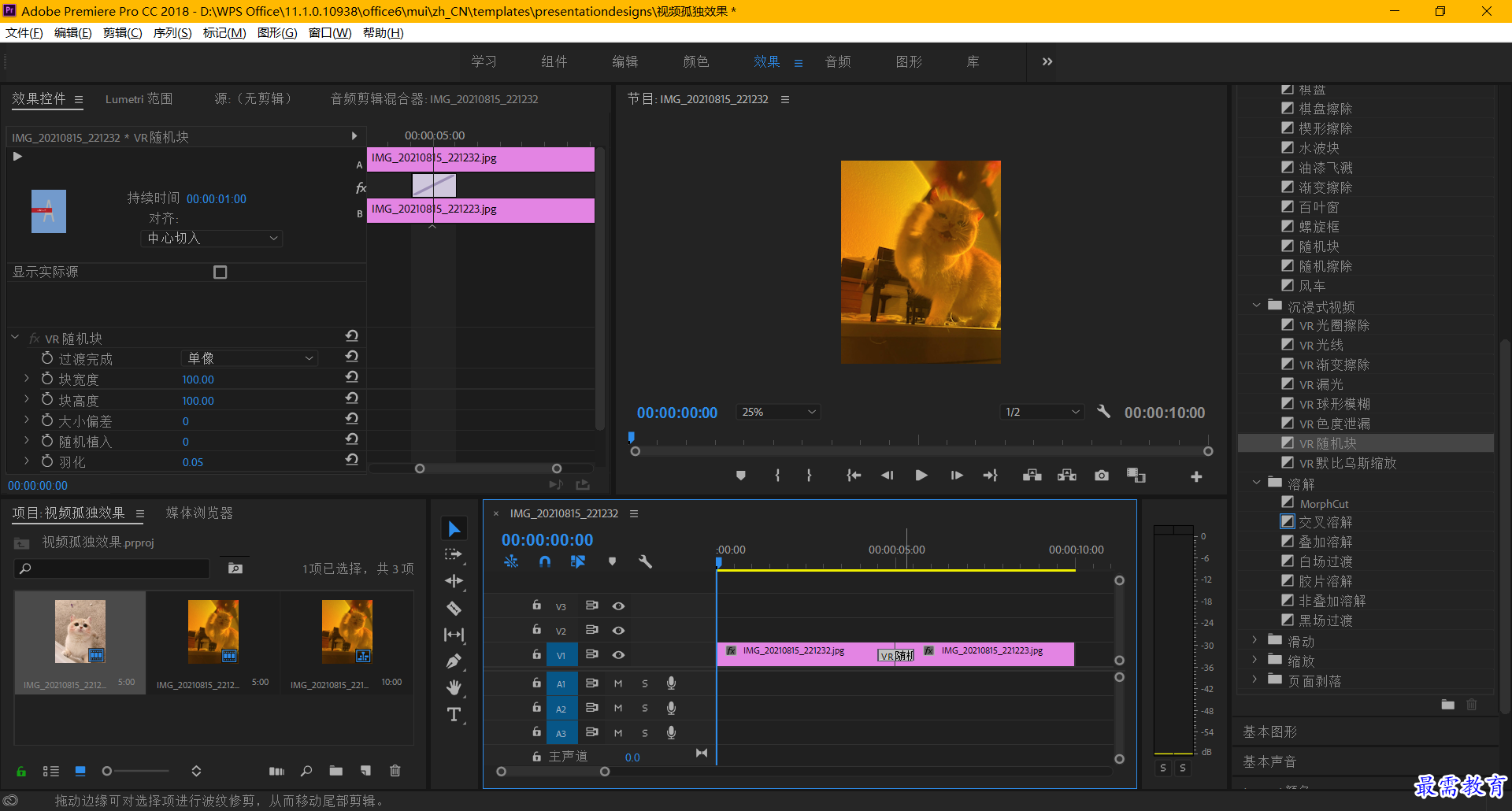Open 窗口 menu

pos(330,33)
